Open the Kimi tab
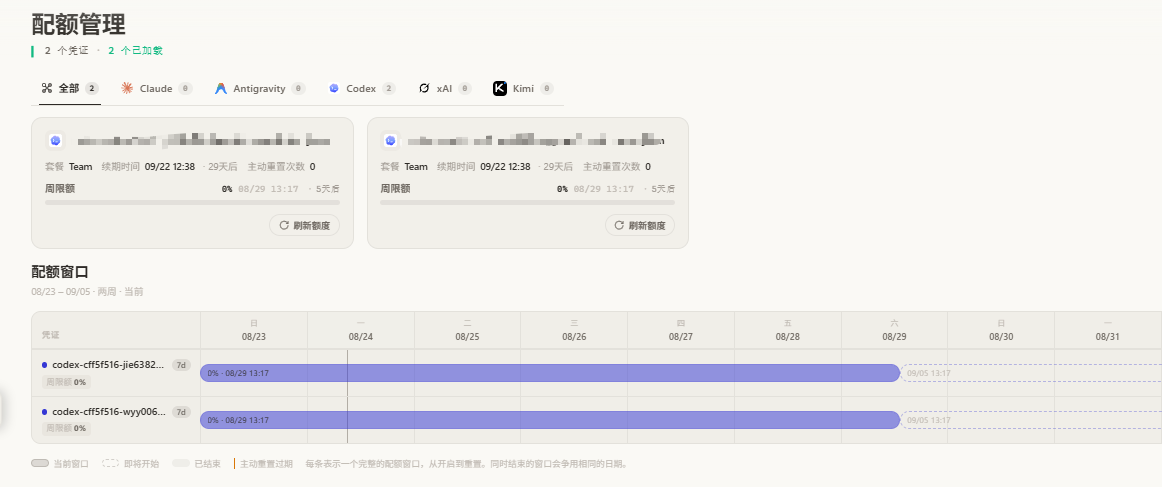The height and width of the screenshot is (487, 1162). [x=523, y=88]
